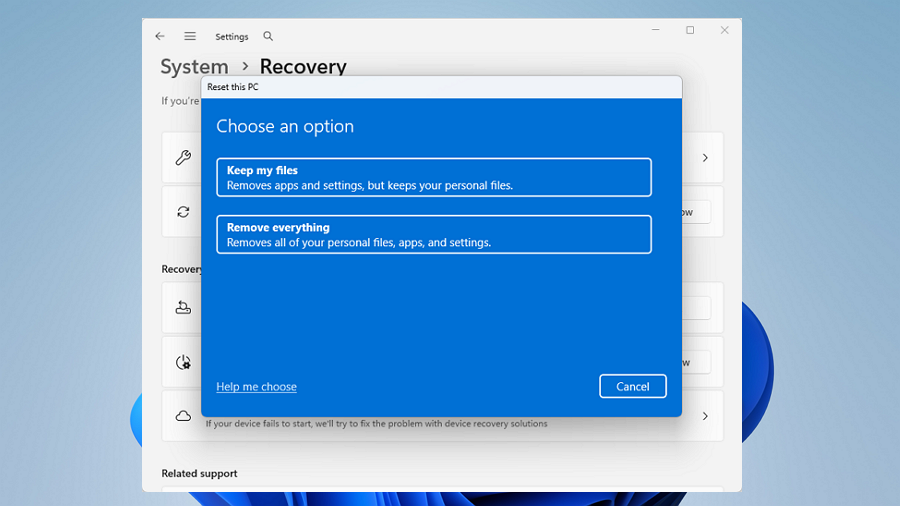
Task: Close the Settings window
Action: pyautogui.click(x=725, y=31)
